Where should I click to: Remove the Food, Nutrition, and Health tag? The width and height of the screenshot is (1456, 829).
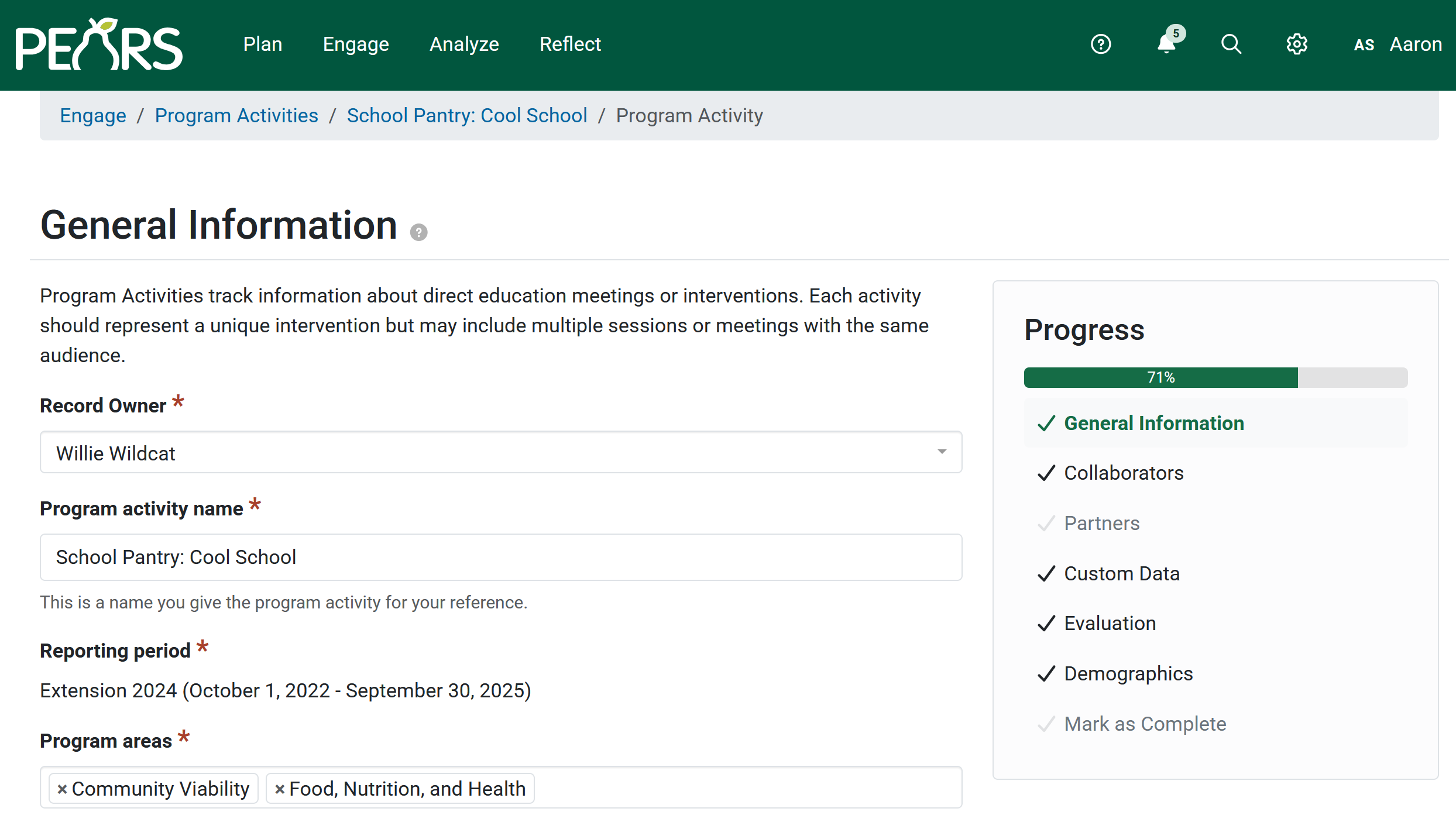click(280, 789)
